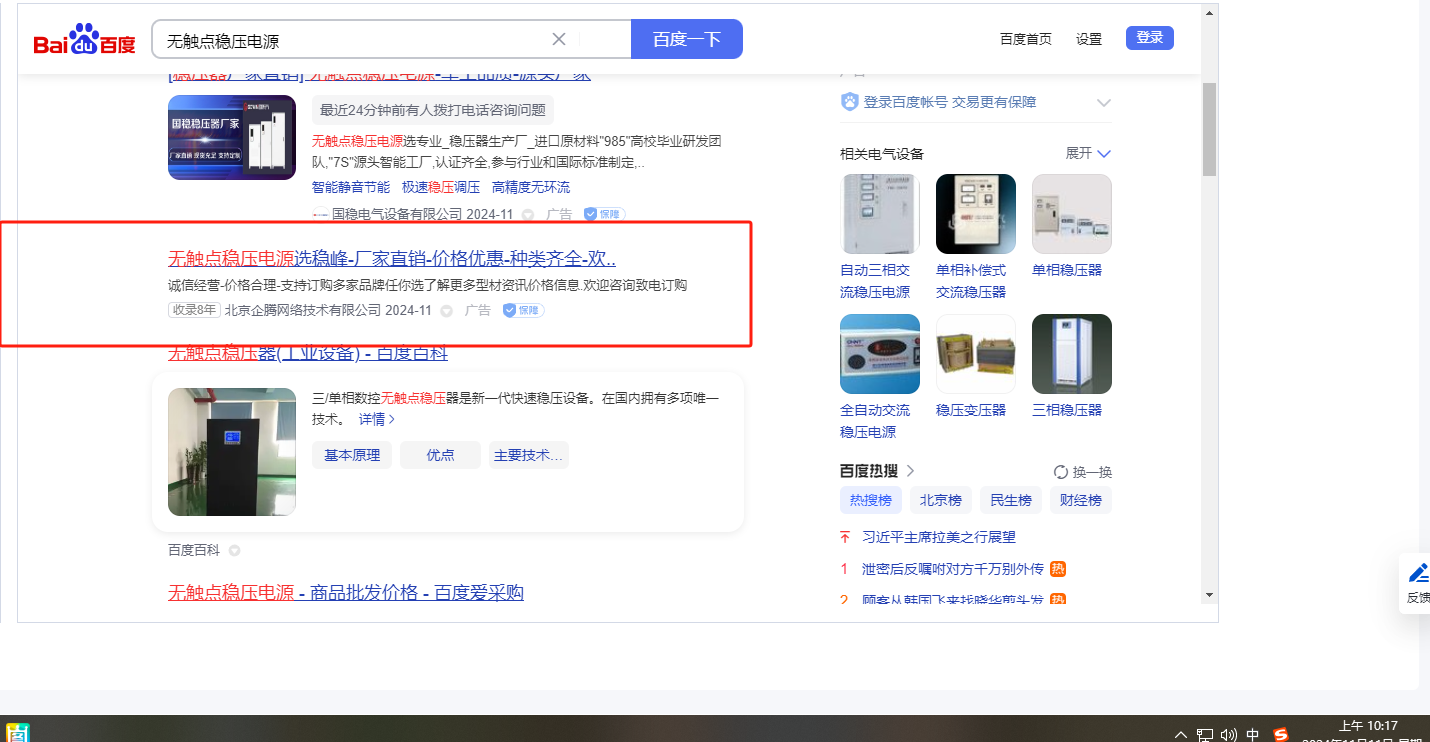Refresh hot searches with 换一换
This screenshot has width=1430, height=742.
(1083, 472)
